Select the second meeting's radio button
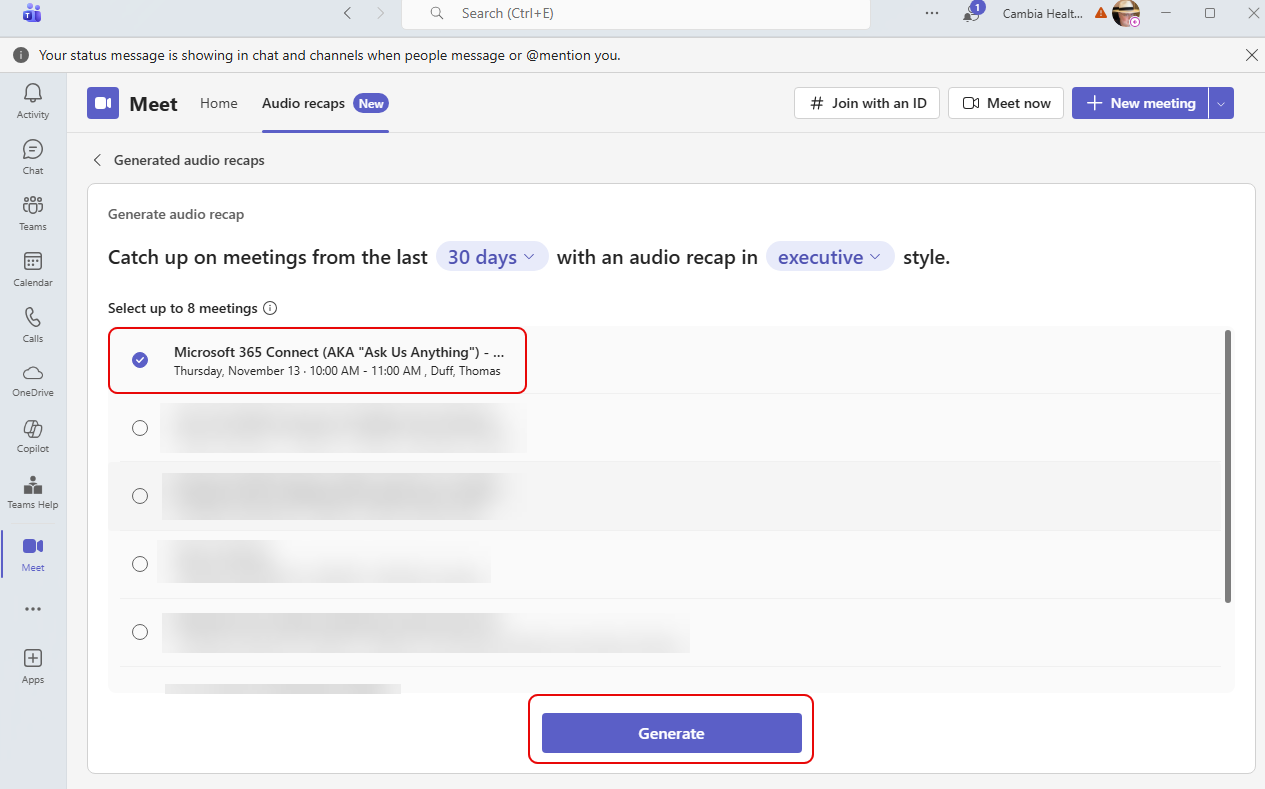1265x789 pixels. [139, 427]
